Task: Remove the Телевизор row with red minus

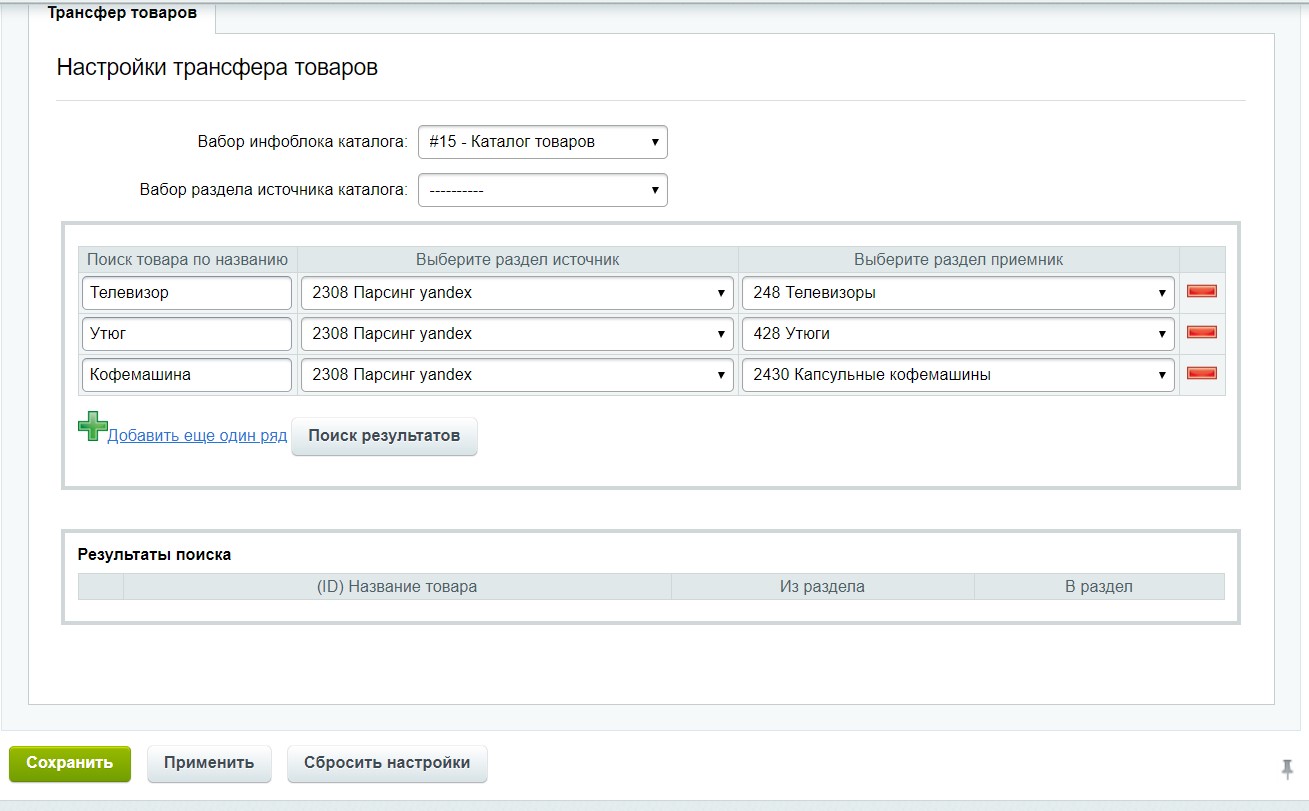Action: pos(1201,291)
